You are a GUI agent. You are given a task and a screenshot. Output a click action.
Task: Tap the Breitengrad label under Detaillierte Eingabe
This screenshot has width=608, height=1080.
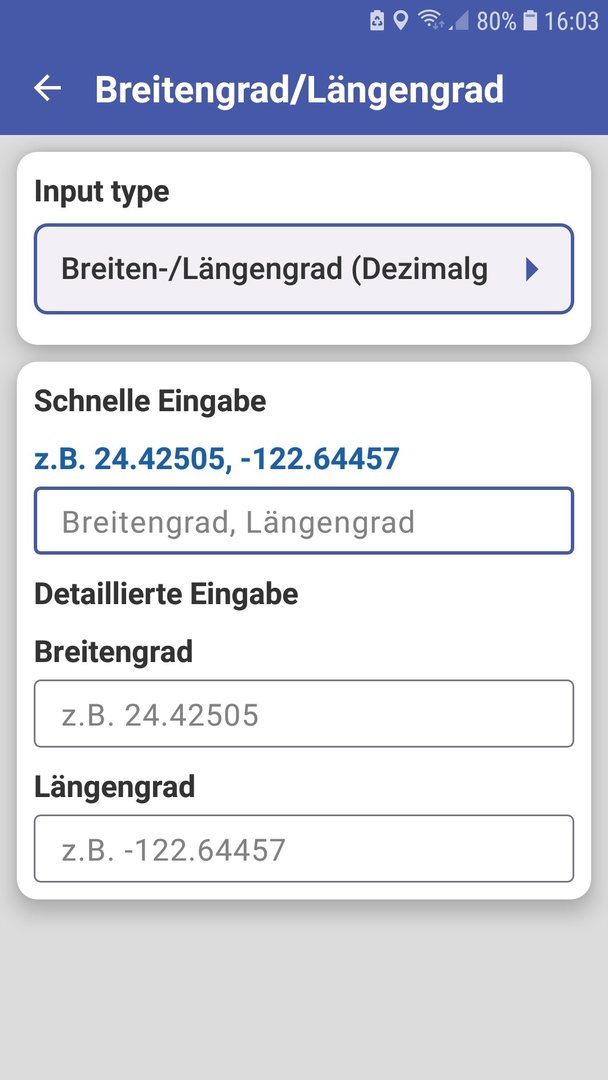tap(114, 652)
